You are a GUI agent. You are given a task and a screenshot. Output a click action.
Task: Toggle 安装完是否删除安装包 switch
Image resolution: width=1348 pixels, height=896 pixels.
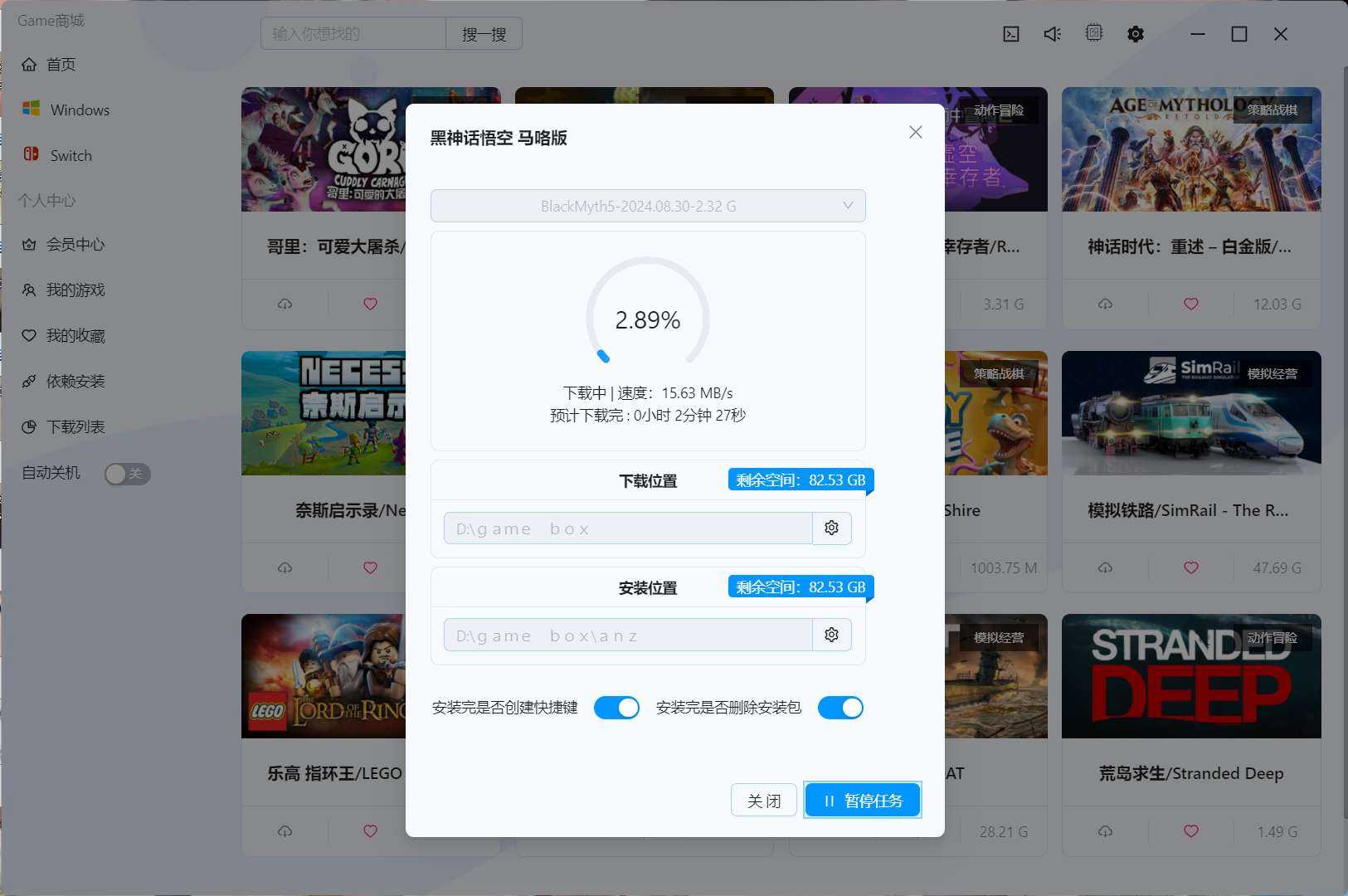(840, 708)
